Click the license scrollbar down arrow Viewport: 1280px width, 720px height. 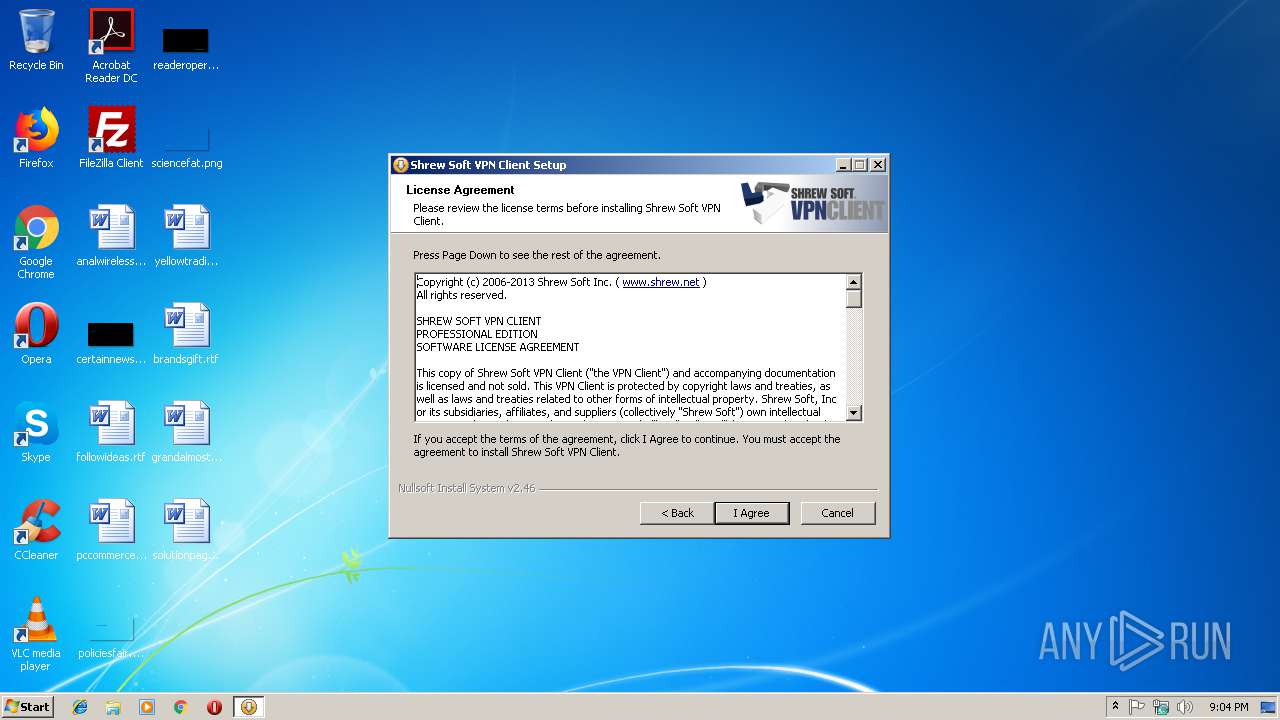coord(854,412)
